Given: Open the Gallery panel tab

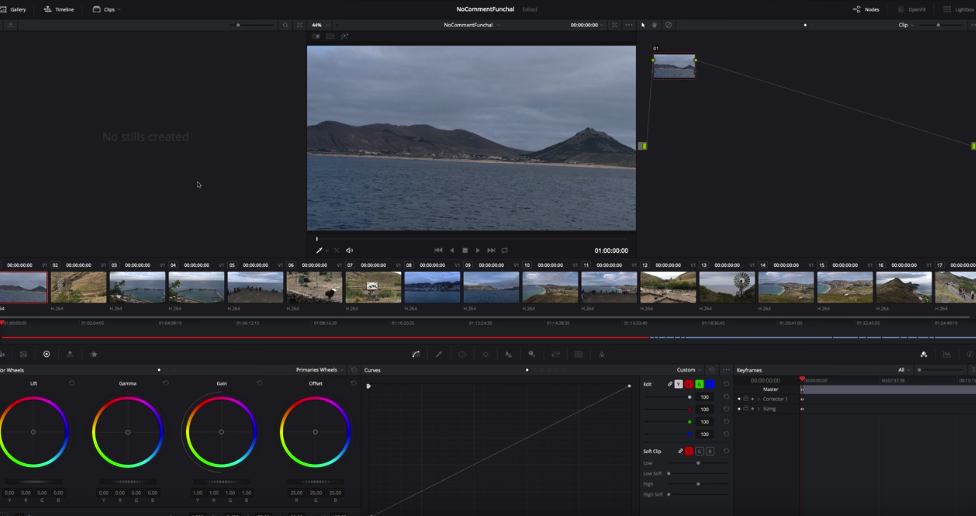Looking at the screenshot, I should pyautogui.click(x=14, y=9).
